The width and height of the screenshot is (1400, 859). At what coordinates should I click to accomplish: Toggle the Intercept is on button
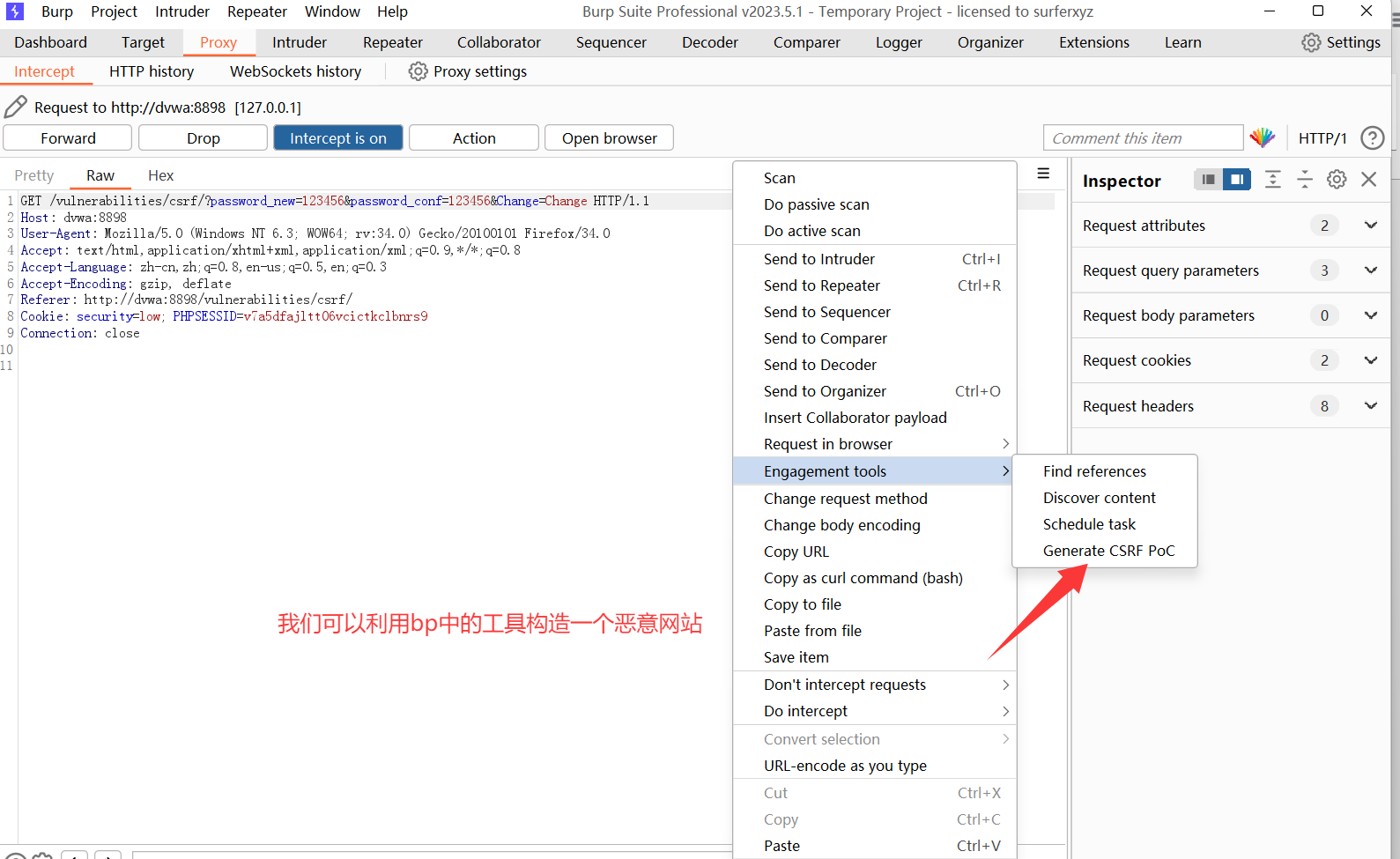click(x=338, y=138)
